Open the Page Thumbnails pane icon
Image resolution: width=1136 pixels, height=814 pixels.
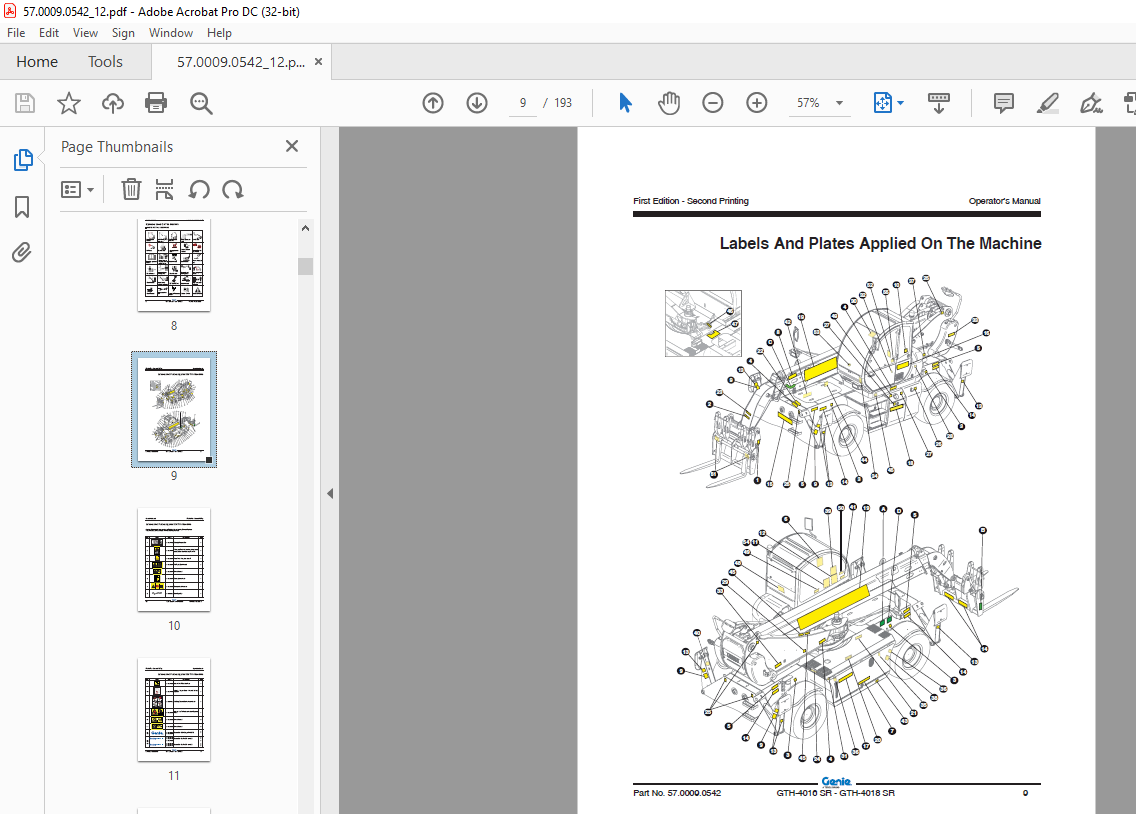coord(22,159)
